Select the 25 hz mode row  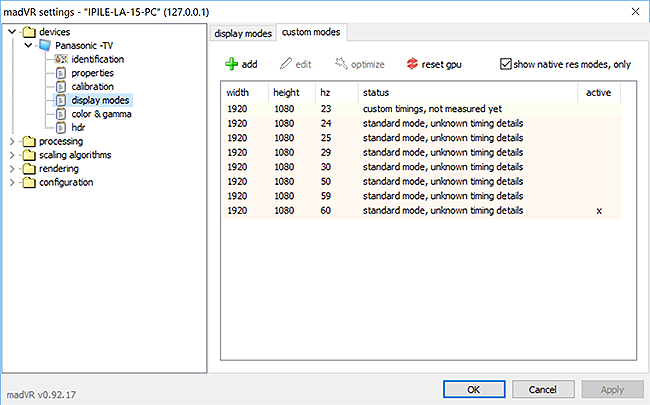click(x=421, y=138)
